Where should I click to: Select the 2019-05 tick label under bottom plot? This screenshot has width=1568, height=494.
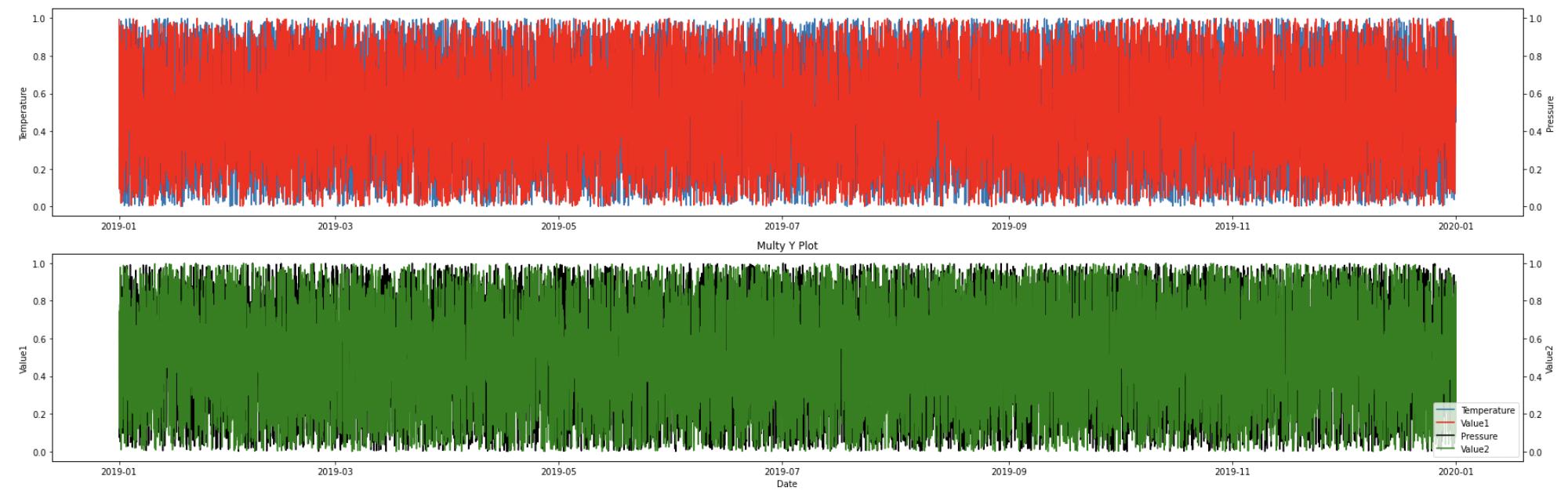point(559,471)
